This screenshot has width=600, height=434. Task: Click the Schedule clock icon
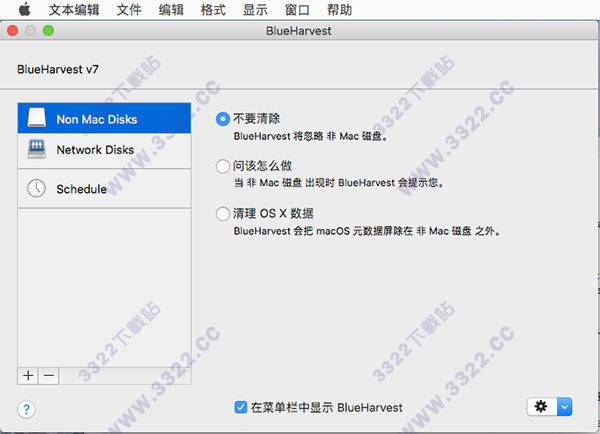36,188
